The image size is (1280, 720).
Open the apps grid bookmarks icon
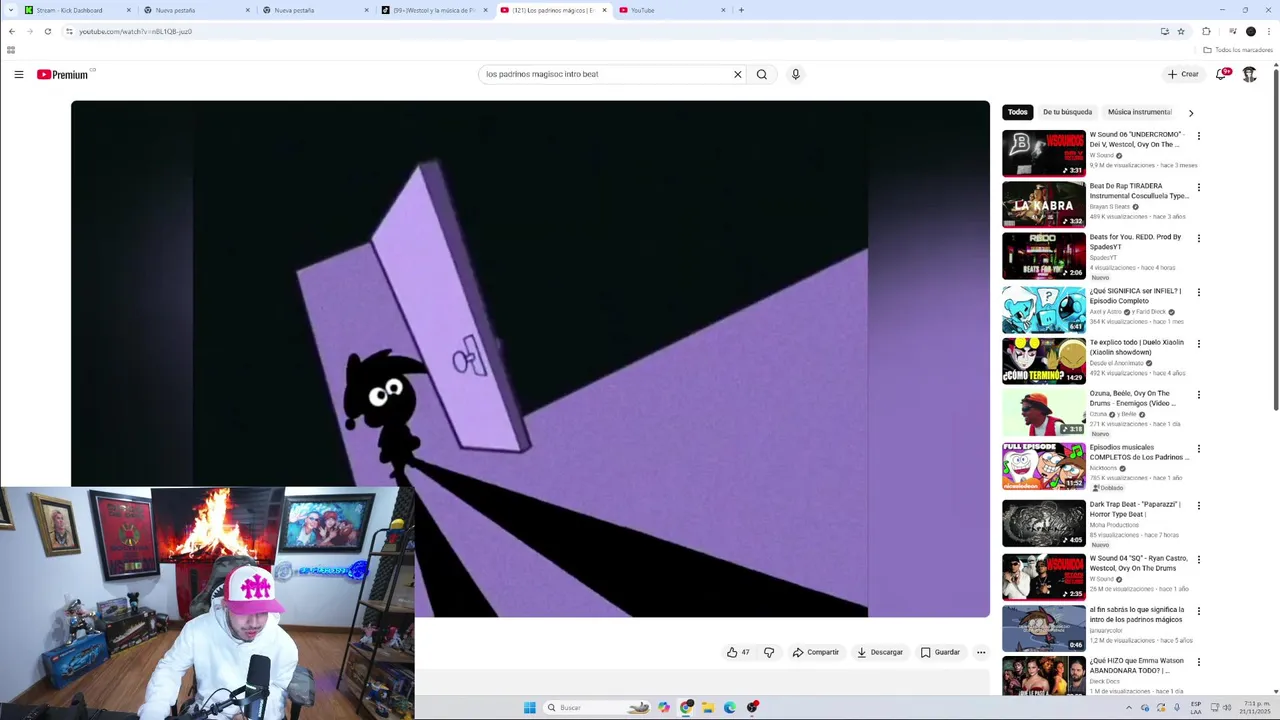pos(11,50)
